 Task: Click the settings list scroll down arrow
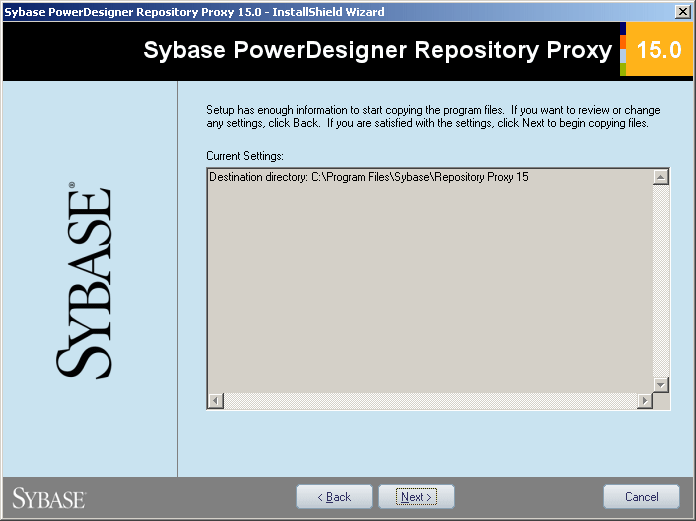pyautogui.click(x=661, y=384)
